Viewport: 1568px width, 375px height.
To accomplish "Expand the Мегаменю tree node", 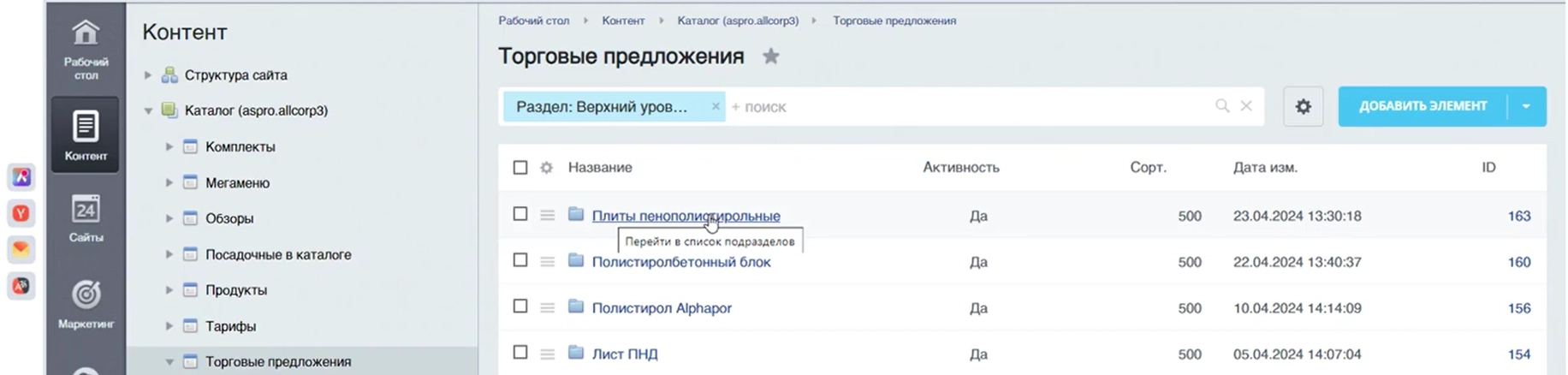I will point(169,183).
